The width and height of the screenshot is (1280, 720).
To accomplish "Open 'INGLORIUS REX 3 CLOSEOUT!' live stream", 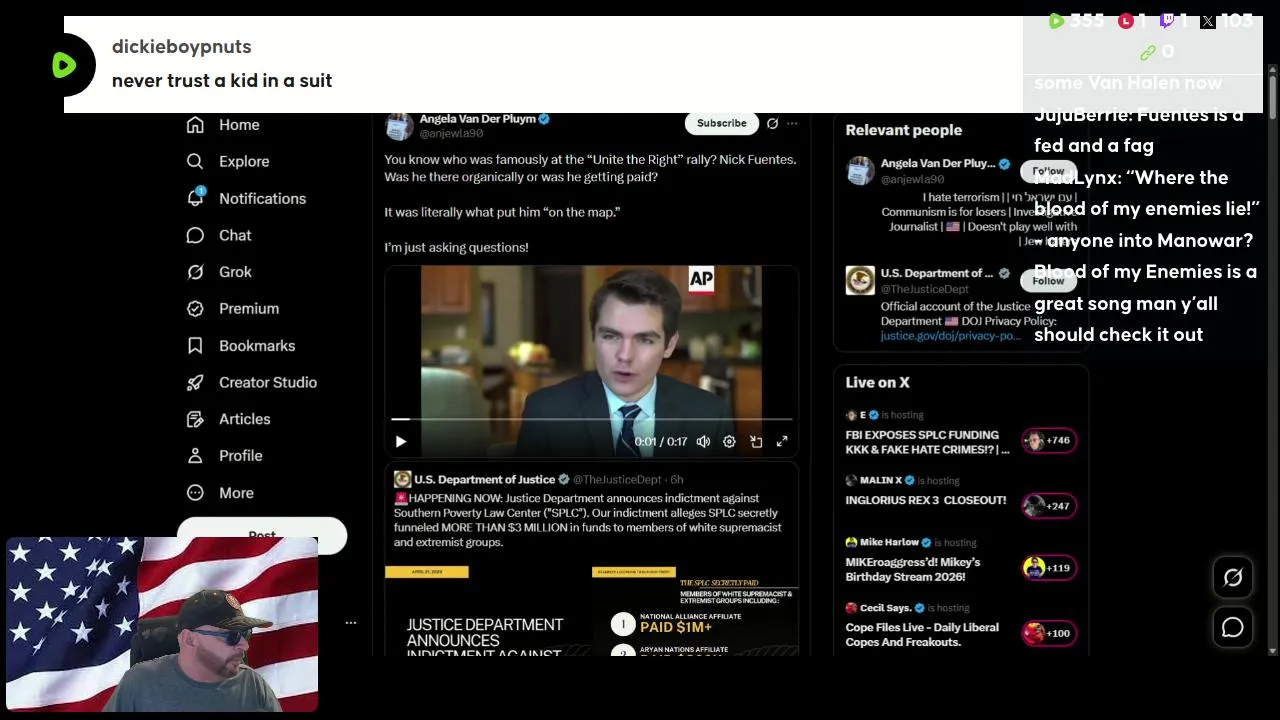I will 926,500.
